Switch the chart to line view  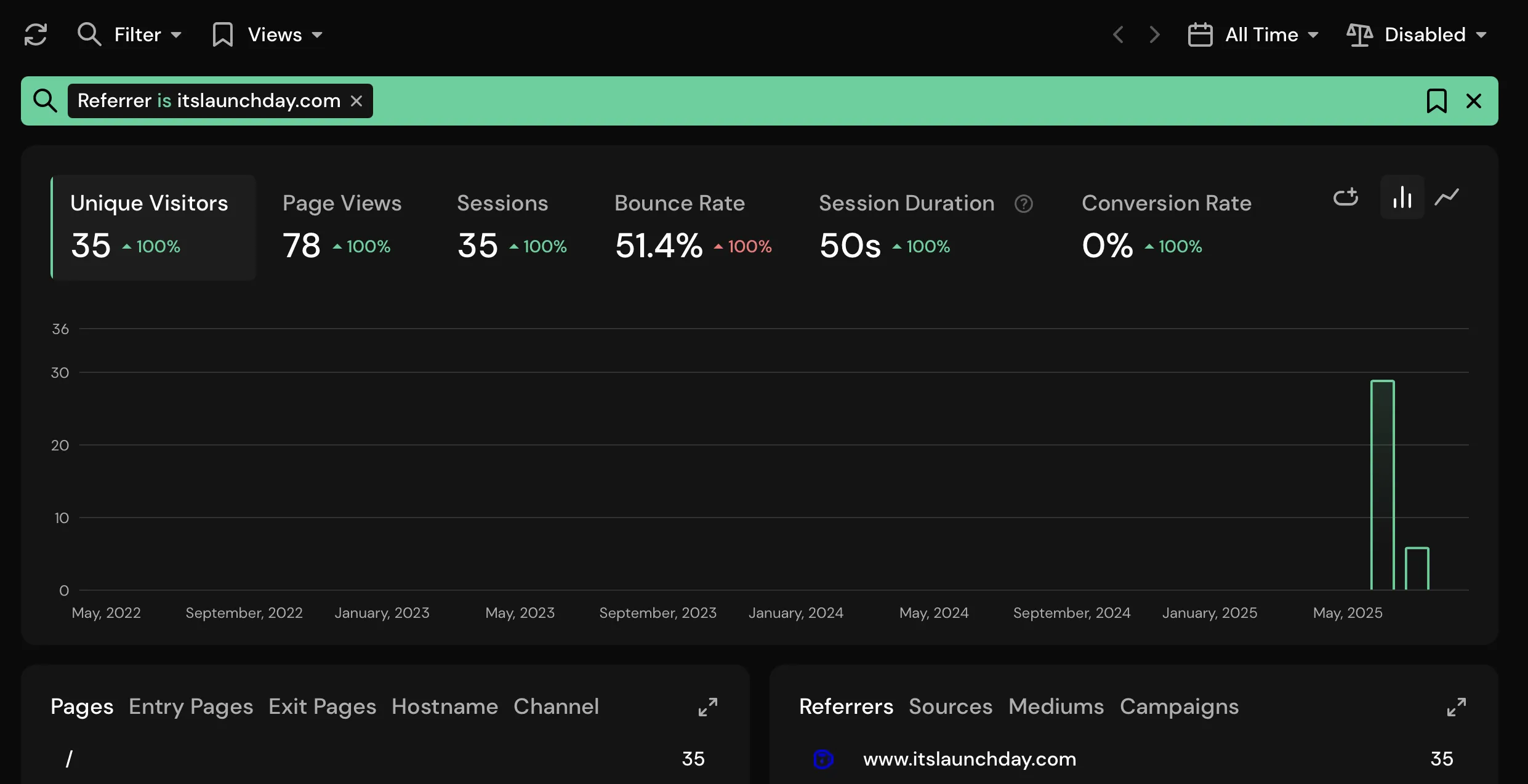coord(1447,197)
